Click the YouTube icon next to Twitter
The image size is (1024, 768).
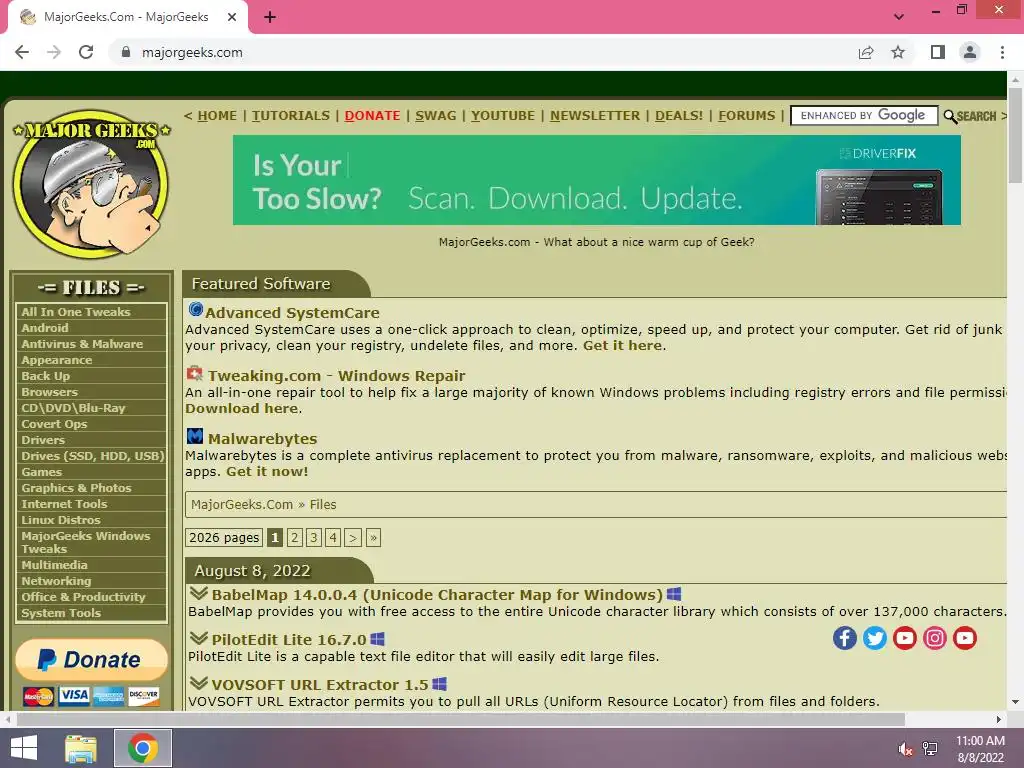click(x=904, y=638)
